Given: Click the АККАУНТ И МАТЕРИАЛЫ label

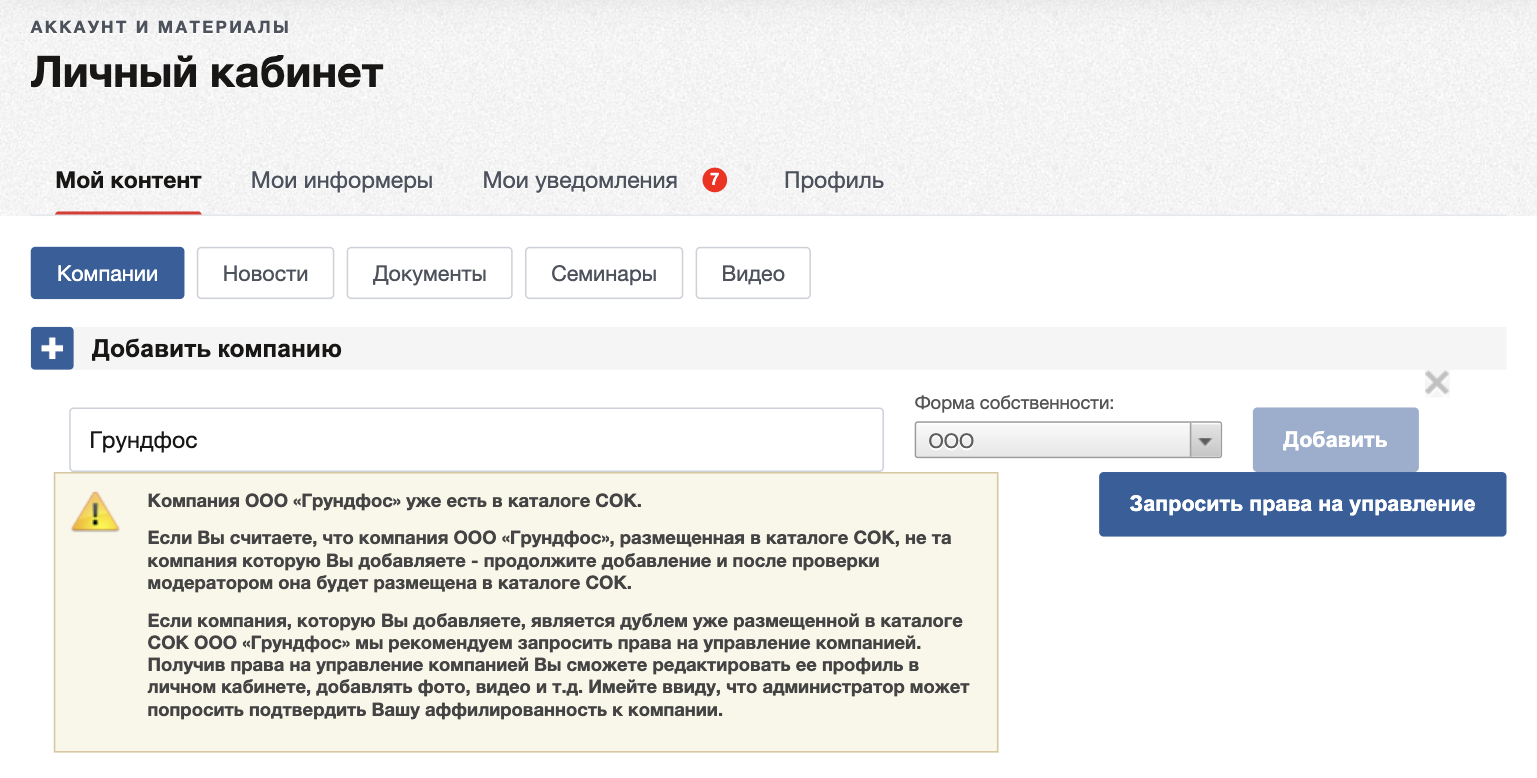Looking at the screenshot, I should point(161,27).
